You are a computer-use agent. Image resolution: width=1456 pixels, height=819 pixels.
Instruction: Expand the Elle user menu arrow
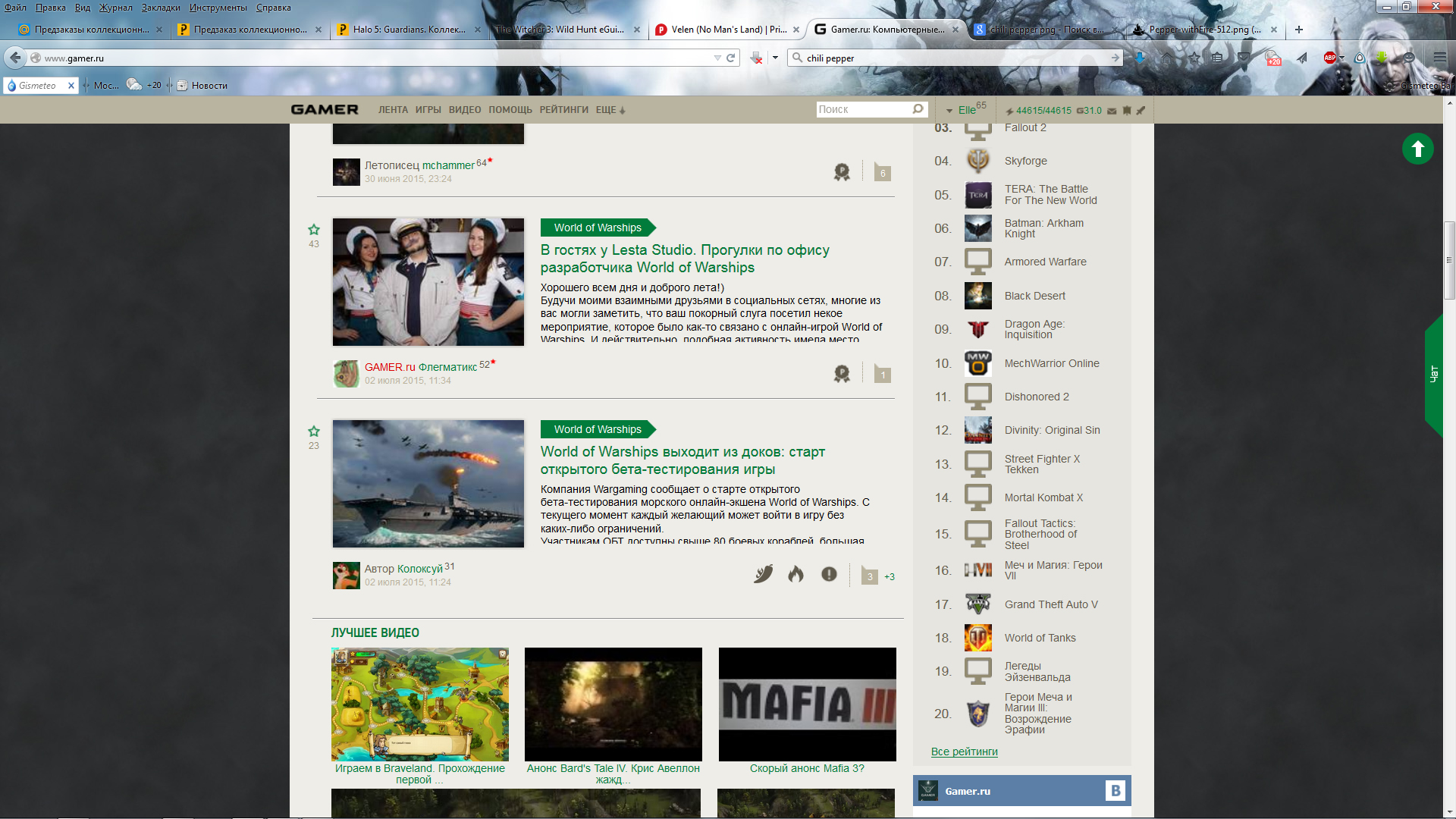tap(949, 111)
